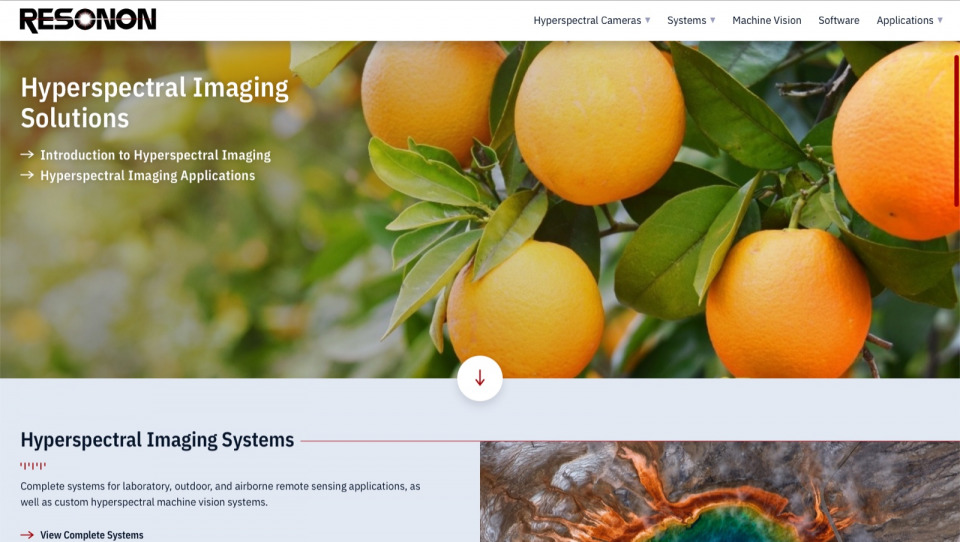Image resolution: width=960 pixels, height=542 pixels.
Task: Click arrow icon beside Introduction to Hyperspectral Imaging
Action: pyautogui.click(x=27, y=154)
